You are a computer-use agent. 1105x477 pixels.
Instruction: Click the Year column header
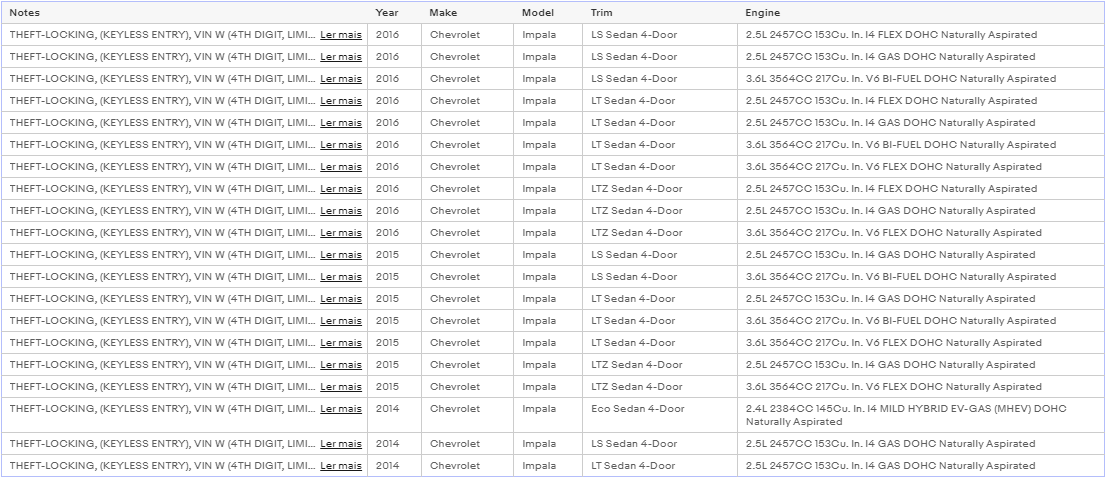pyautogui.click(x=387, y=13)
